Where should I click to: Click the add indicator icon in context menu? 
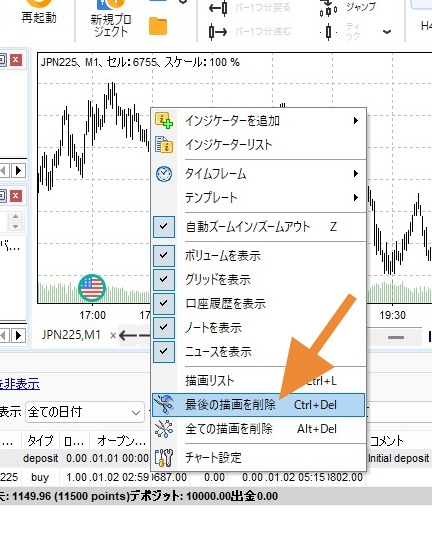(164, 120)
